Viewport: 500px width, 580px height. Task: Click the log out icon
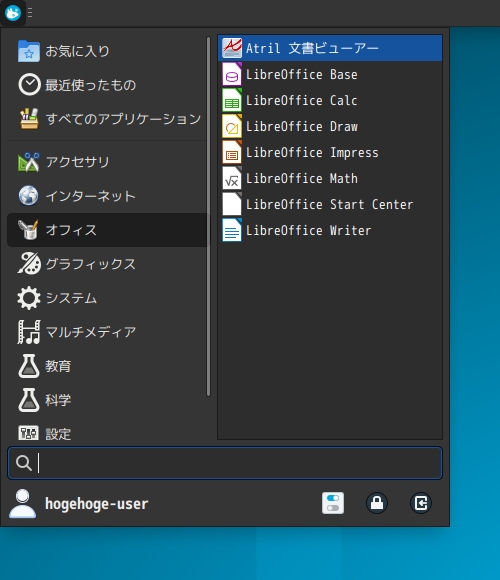[421, 503]
